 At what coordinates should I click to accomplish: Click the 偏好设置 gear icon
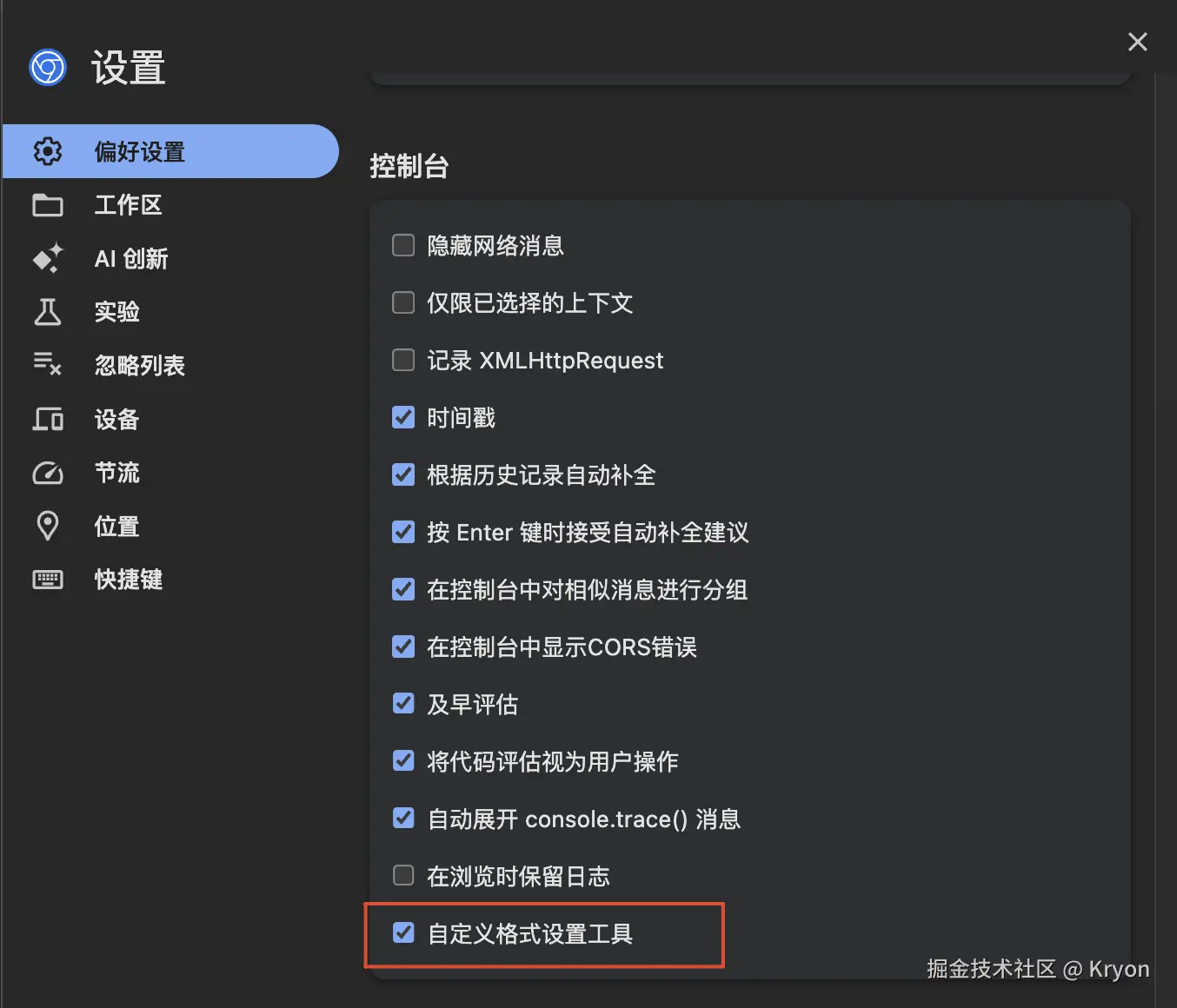[48, 151]
